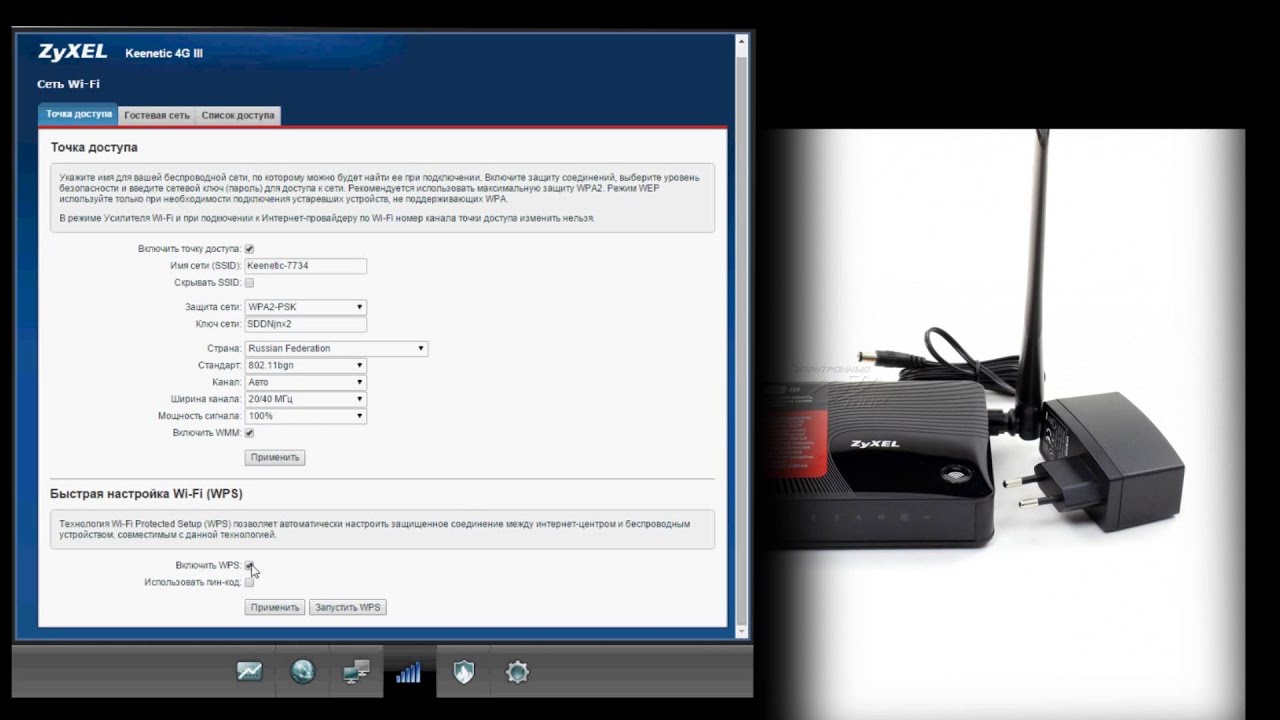This screenshot has width=1280, height=720.
Task: Toggle the 'Использовать пин-код' checkbox
Action: tap(249, 582)
